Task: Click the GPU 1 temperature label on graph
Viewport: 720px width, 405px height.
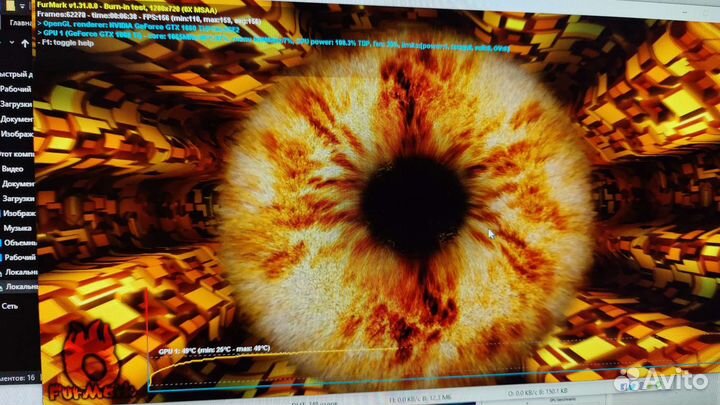Action: (x=214, y=350)
